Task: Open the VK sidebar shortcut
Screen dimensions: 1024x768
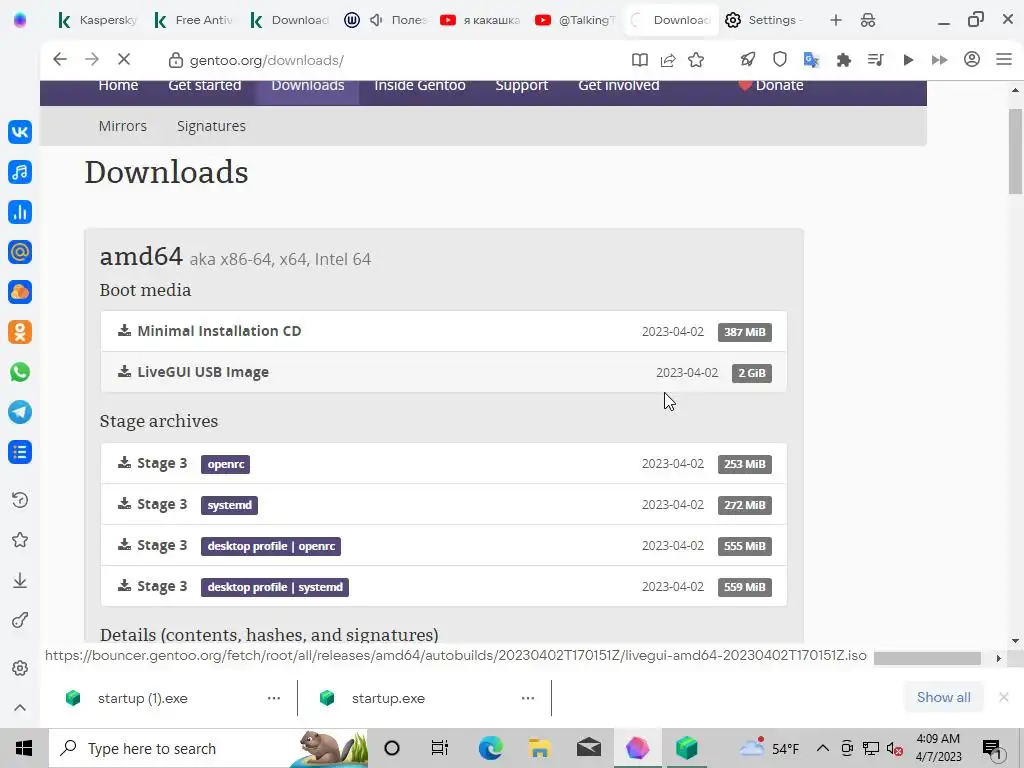Action: (x=20, y=132)
